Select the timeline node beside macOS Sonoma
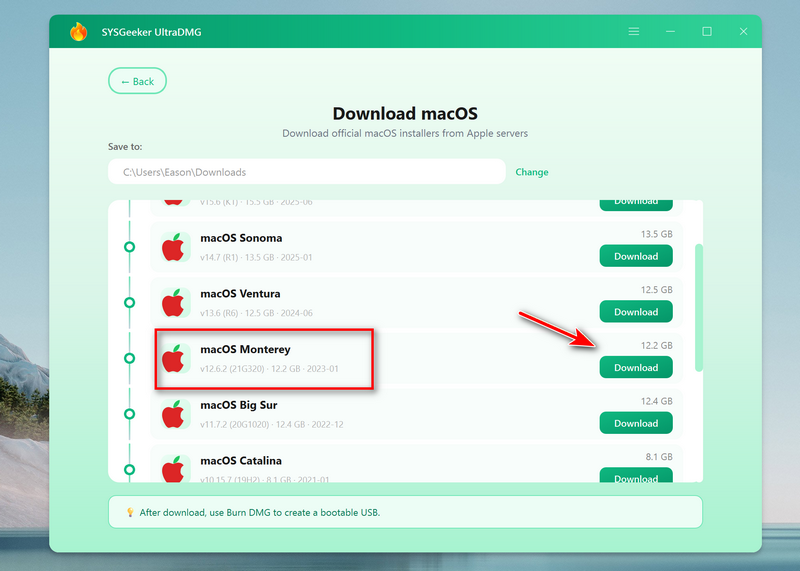 (x=129, y=246)
